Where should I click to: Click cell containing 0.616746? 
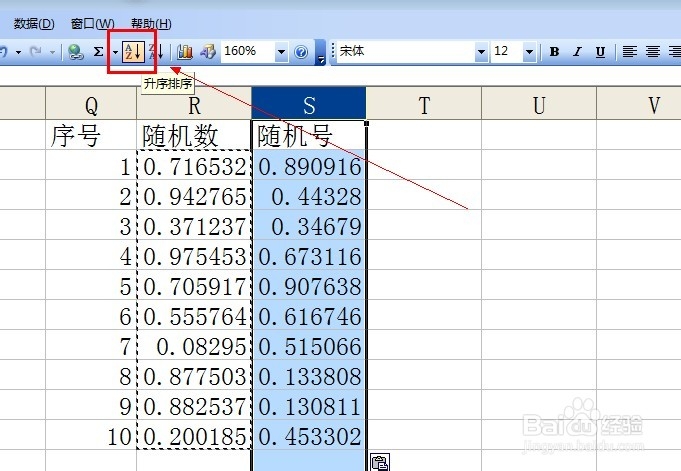309,315
